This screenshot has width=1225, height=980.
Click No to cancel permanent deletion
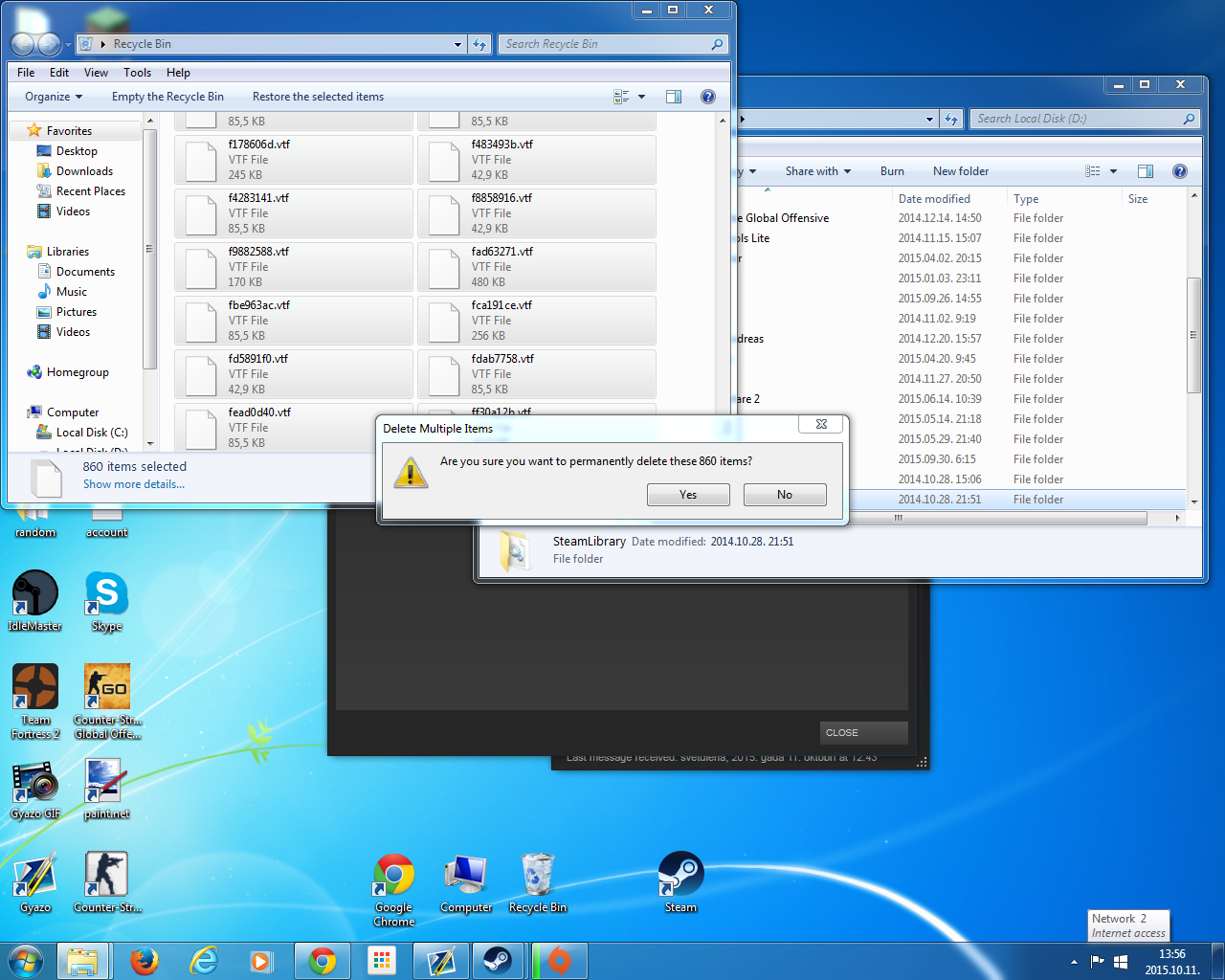click(785, 495)
